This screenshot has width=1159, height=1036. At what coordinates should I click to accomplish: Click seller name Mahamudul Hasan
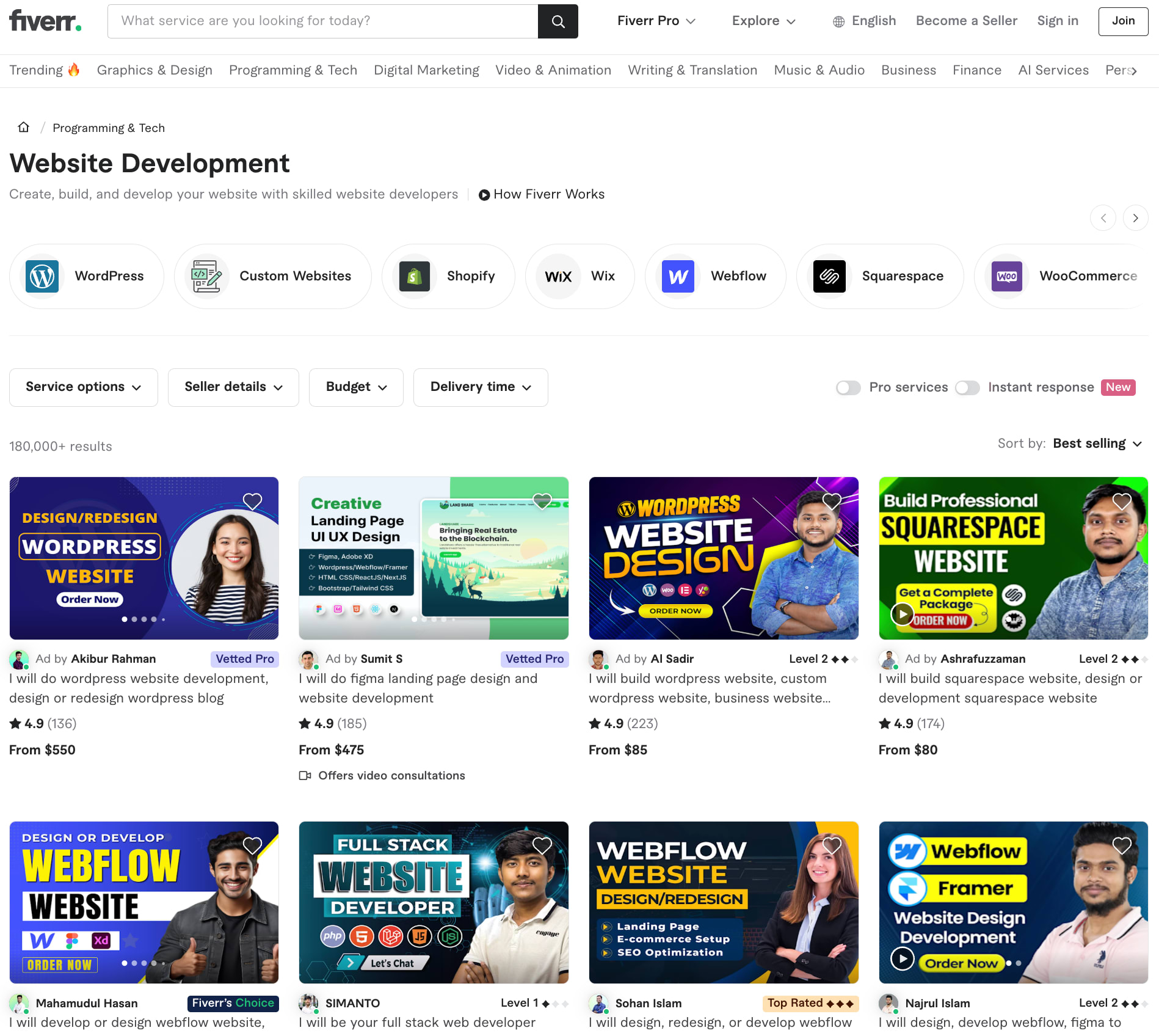pyautogui.click(x=87, y=1003)
